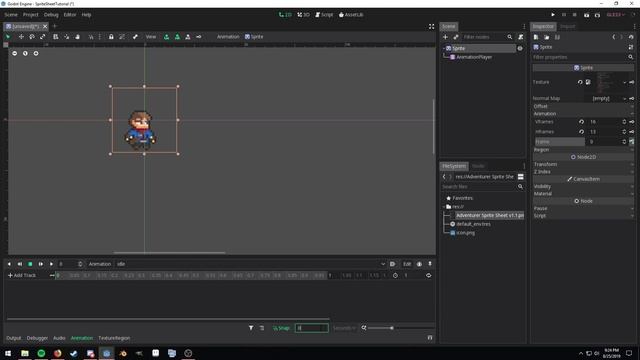Screen dimensions: 640x360
Task: Expand the Material section in Inspector
Action: [583, 194]
